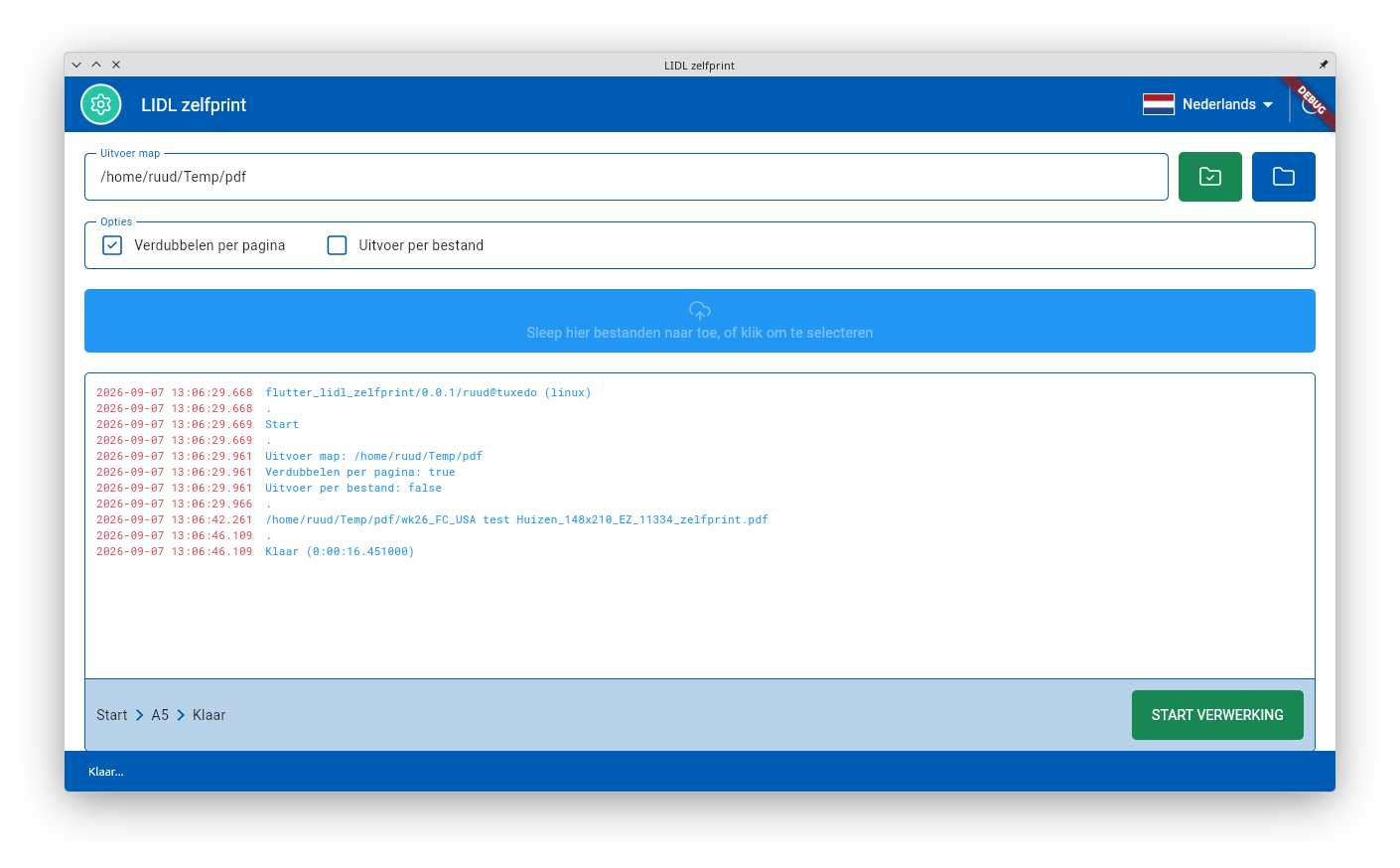Click the file drop zone to select files
Screen dimensions: 1400x868
point(700,321)
